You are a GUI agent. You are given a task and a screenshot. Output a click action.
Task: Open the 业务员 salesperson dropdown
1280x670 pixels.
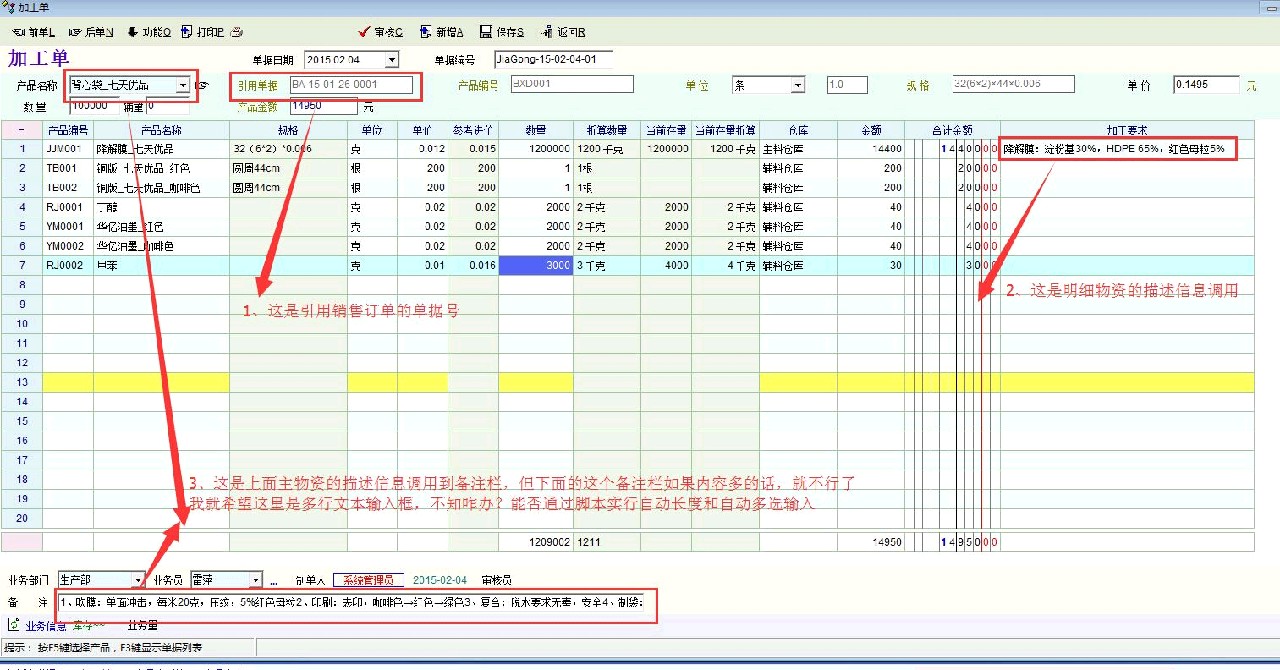tap(257, 580)
